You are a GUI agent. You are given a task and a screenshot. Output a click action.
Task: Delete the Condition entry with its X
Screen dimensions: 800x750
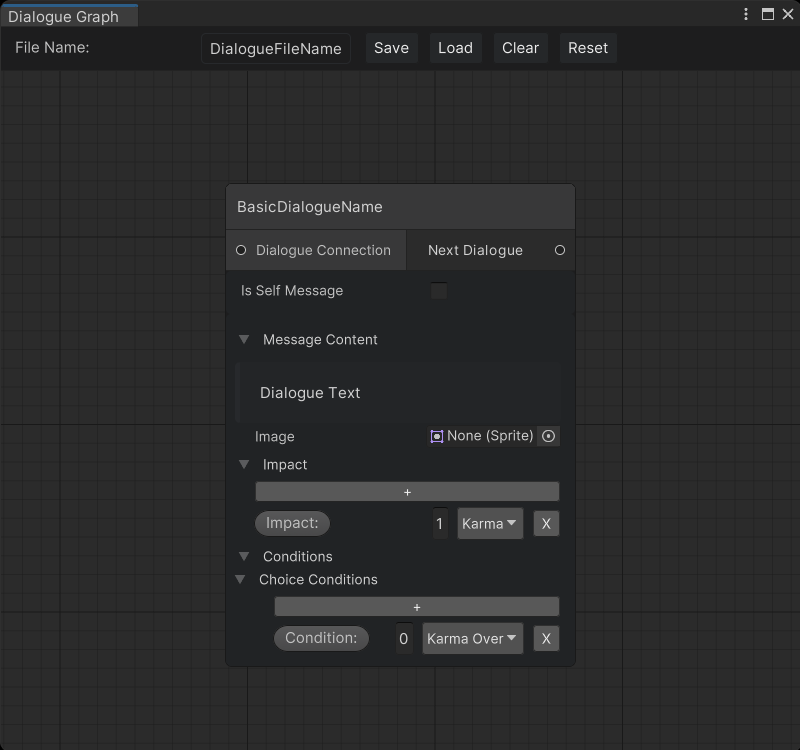click(x=546, y=639)
